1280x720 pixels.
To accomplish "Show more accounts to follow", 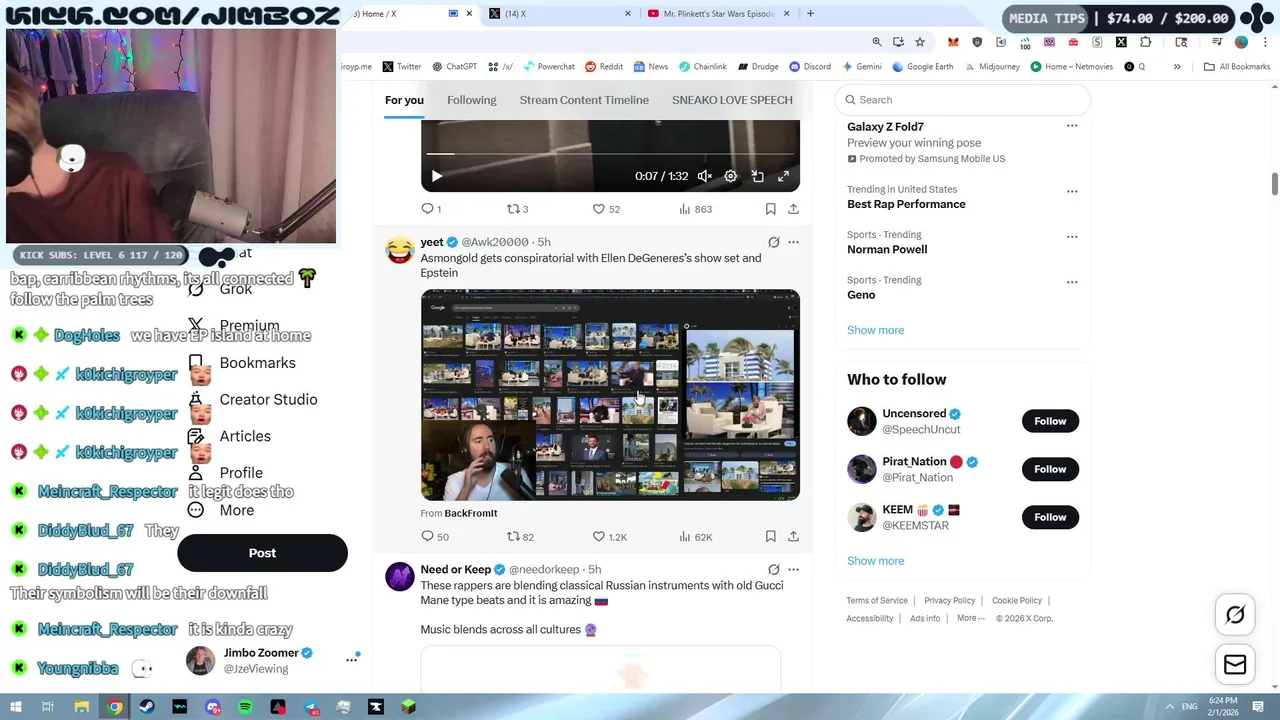I will tap(875, 561).
